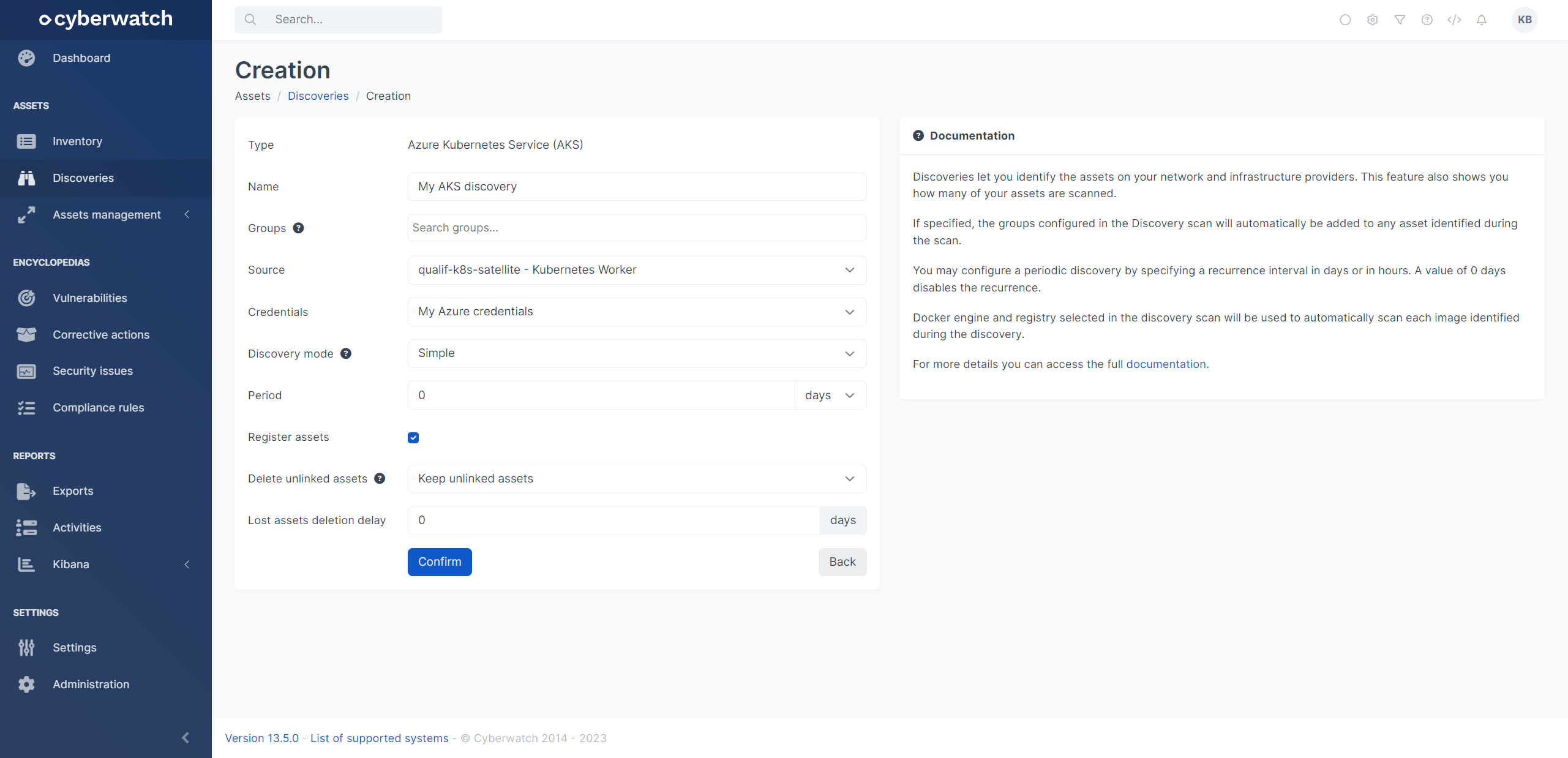Click the Documentation question mark icon
The image size is (1568, 758).
pos(918,136)
